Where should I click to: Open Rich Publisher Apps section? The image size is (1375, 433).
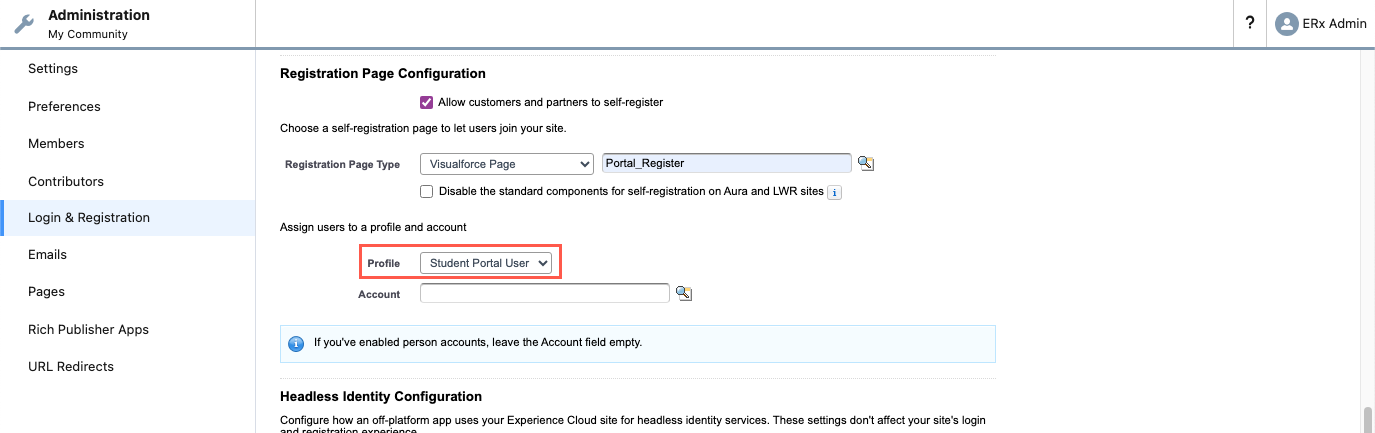coord(88,330)
